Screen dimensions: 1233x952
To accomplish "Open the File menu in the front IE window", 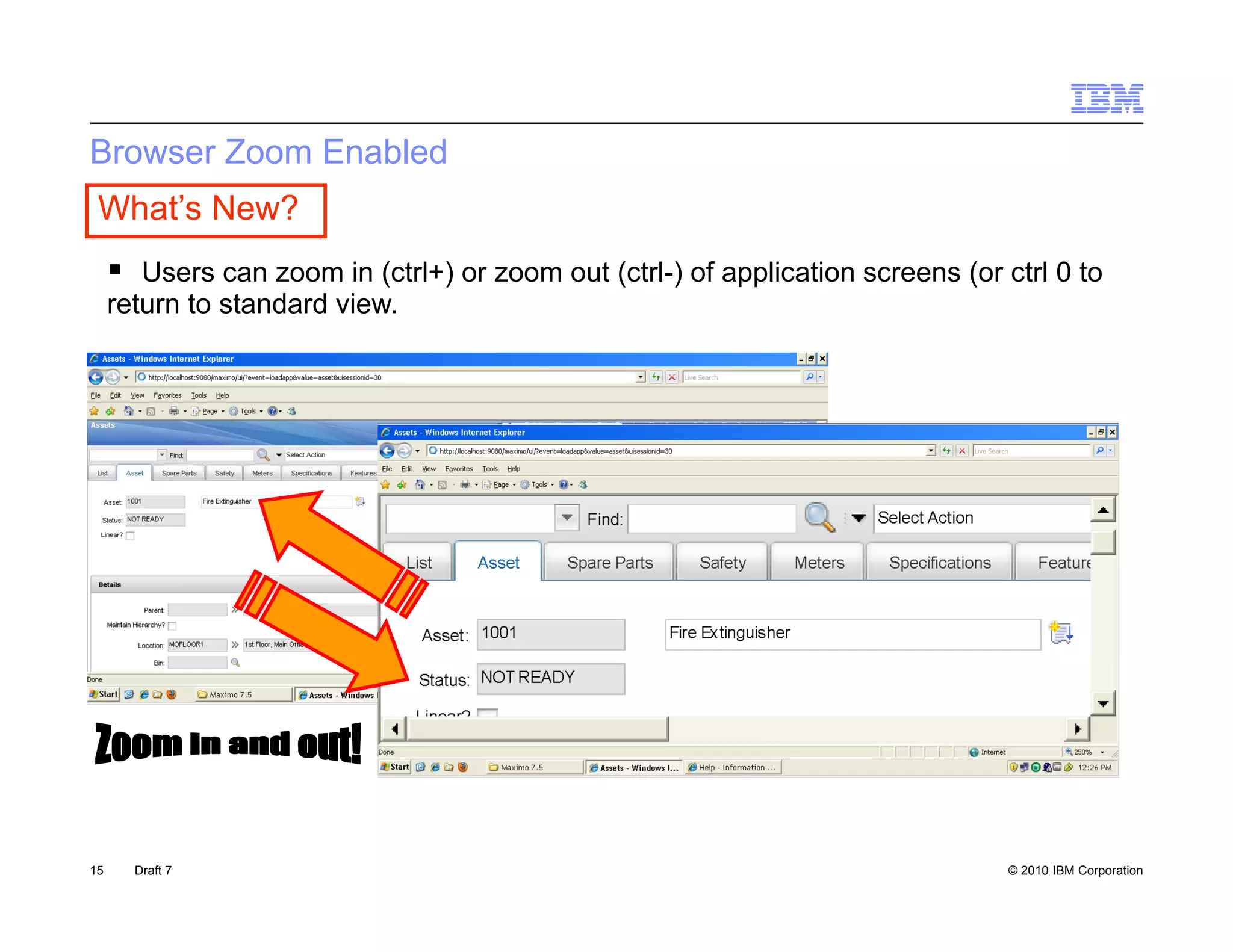I will tap(387, 469).
